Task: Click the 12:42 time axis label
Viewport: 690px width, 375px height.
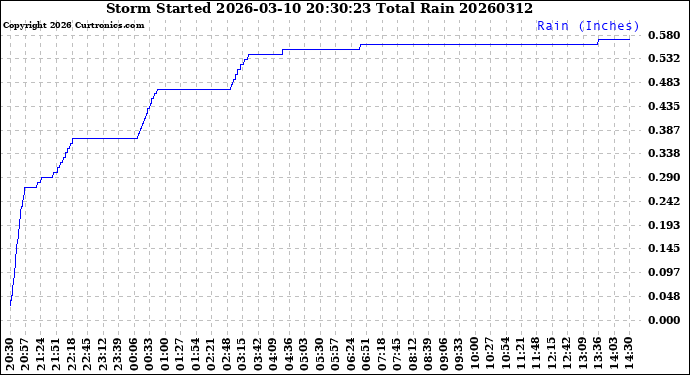Action: click(567, 354)
